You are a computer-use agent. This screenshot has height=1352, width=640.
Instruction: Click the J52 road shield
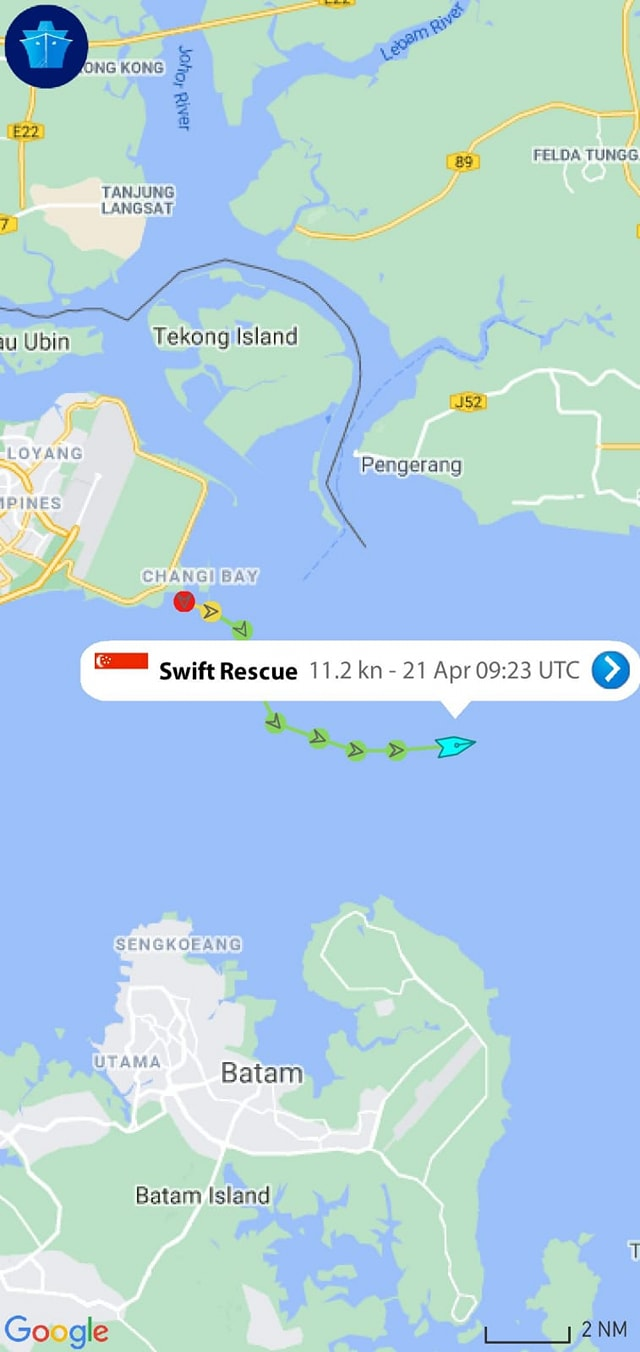coord(468,402)
